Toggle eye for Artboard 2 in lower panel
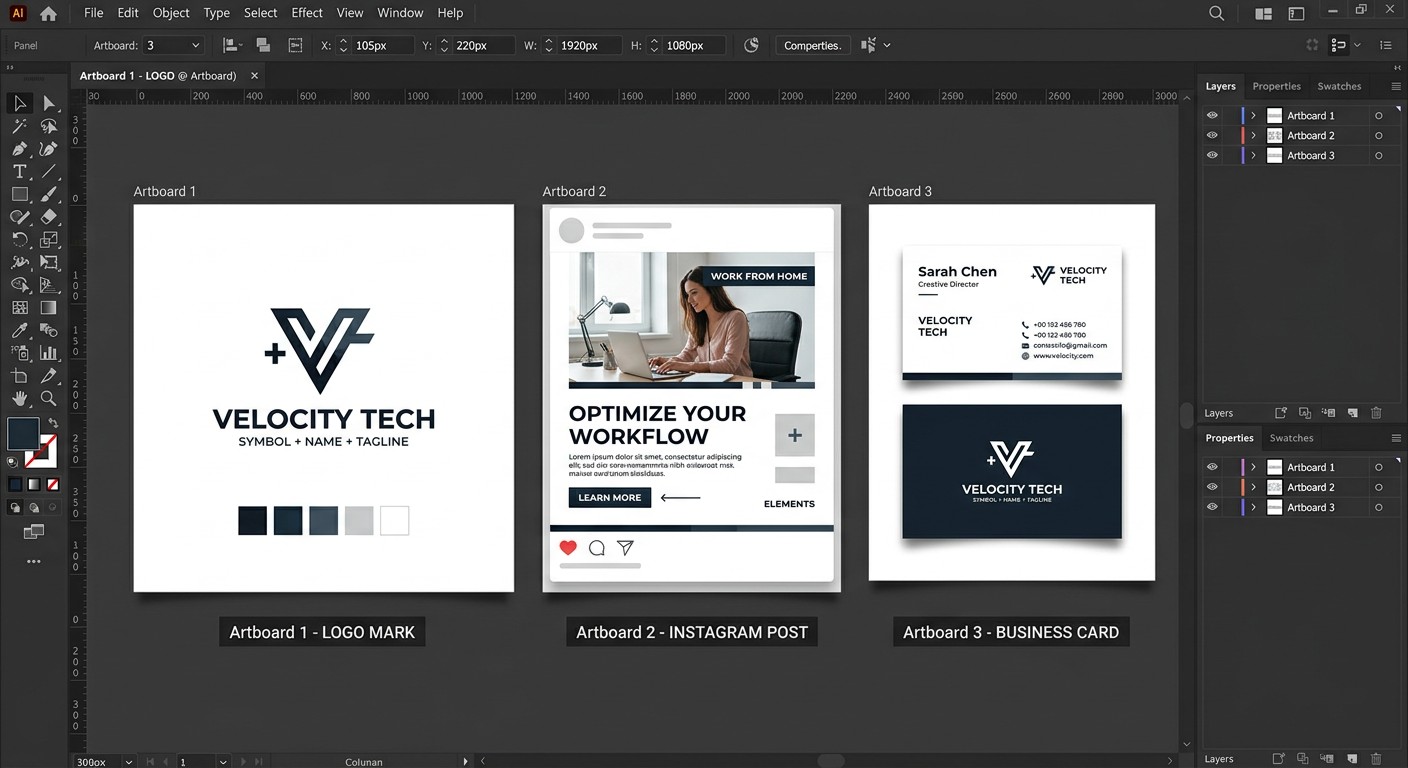This screenshot has width=1408, height=768. [x=1212, y=487]
